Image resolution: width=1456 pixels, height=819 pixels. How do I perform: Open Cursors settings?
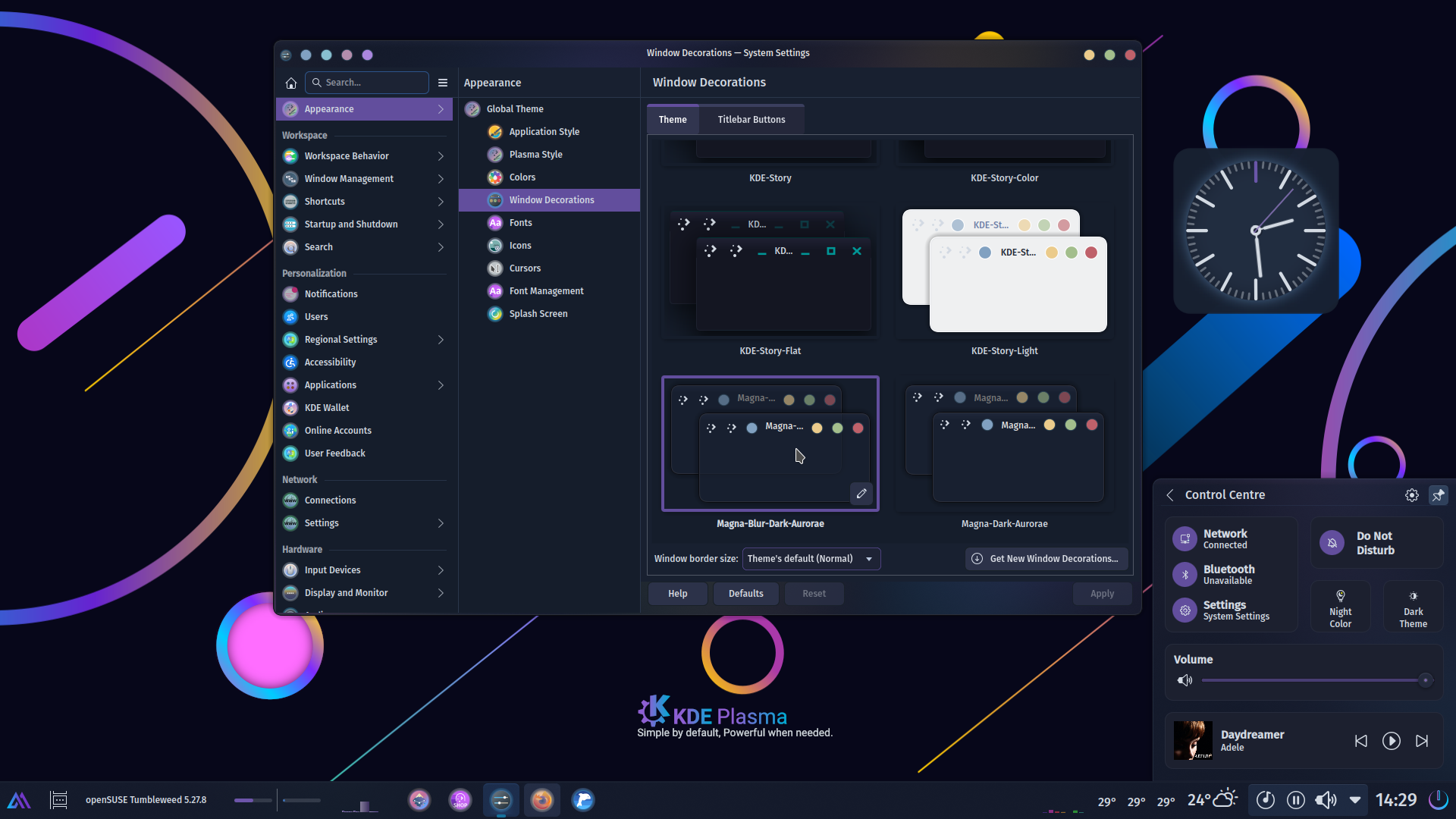[550, 268]
